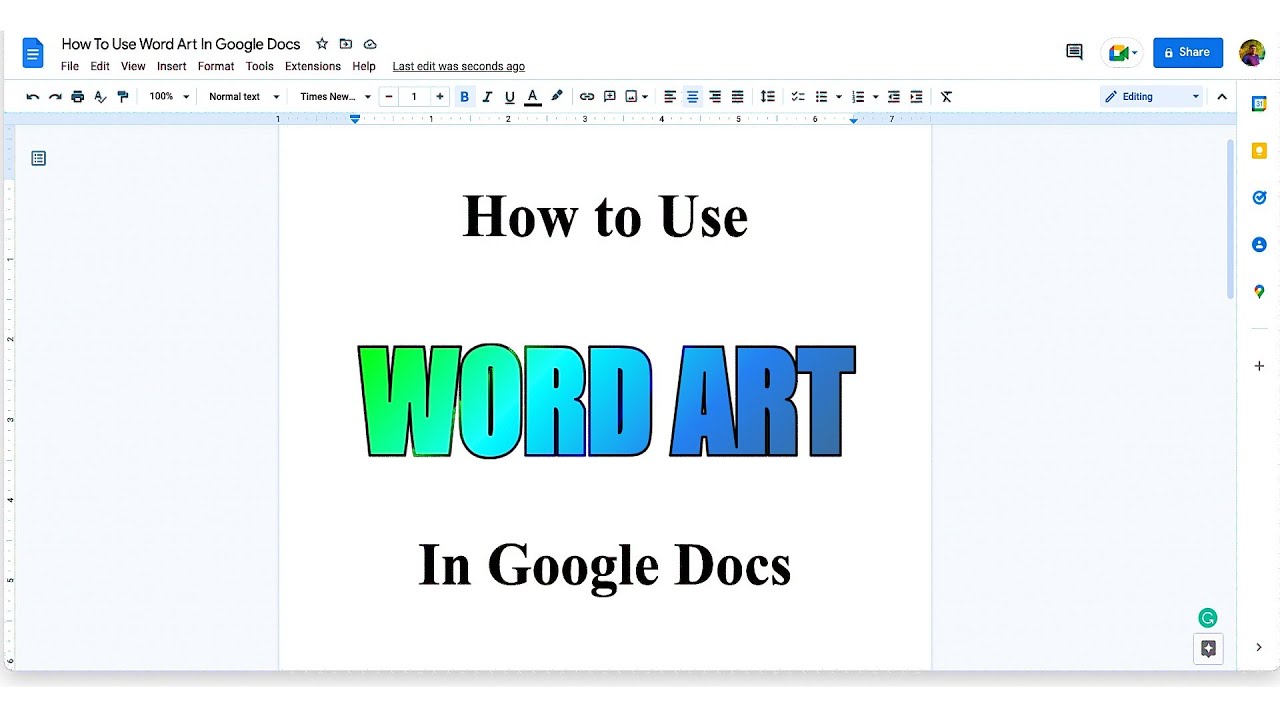This screenshot has width=1280, height=720.
Task: Toggle underline formatting
Action: [x=510, y=96]
